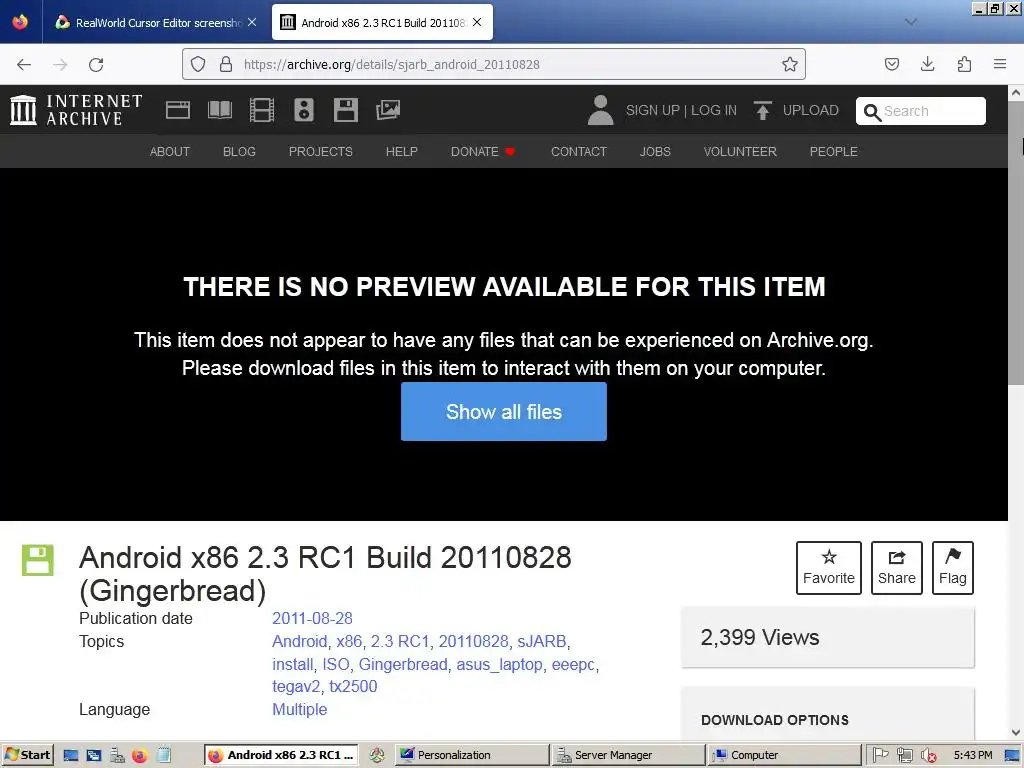
Task: Click the muted volume tray icon
Action: pos(927,756)
